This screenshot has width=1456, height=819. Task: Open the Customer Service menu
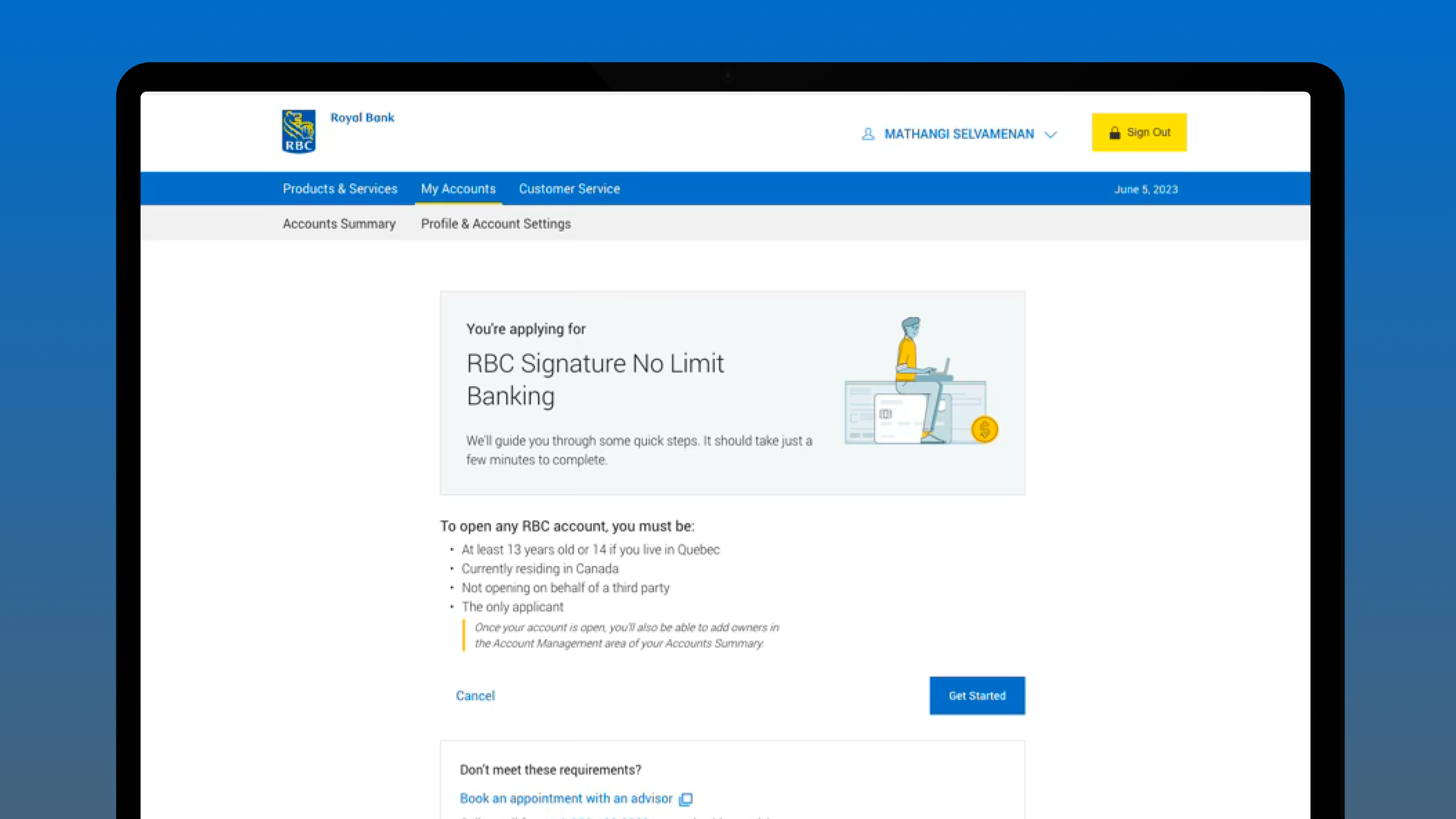click(569, 189)
